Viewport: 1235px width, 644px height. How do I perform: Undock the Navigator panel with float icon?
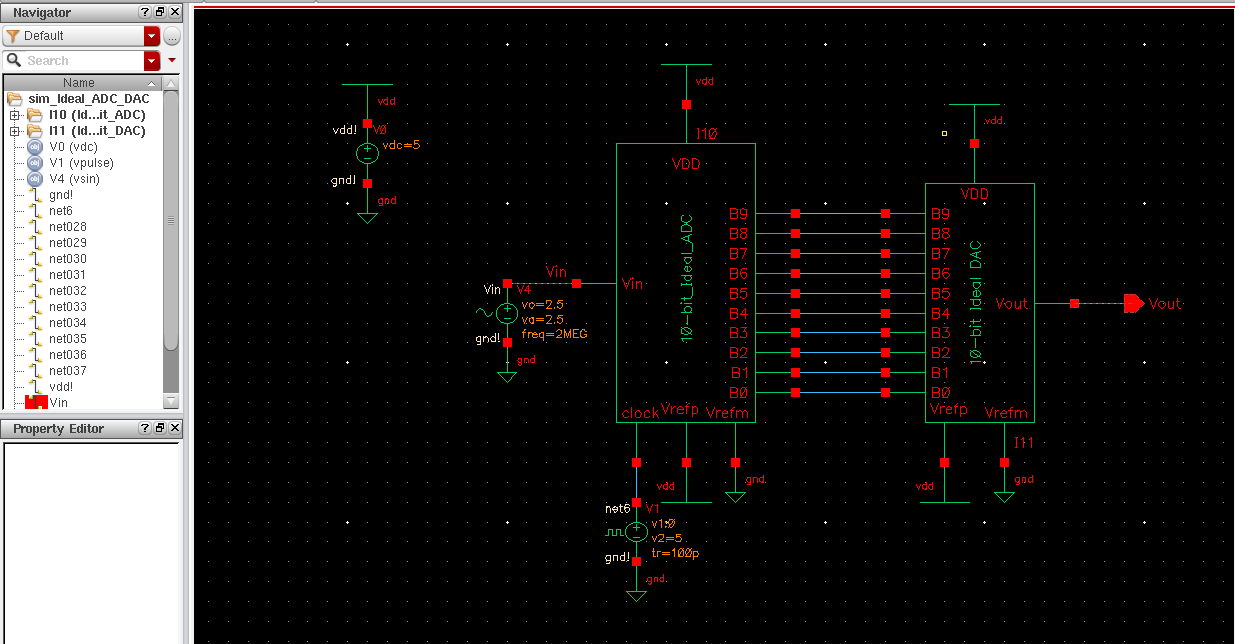tap(159, 12)
